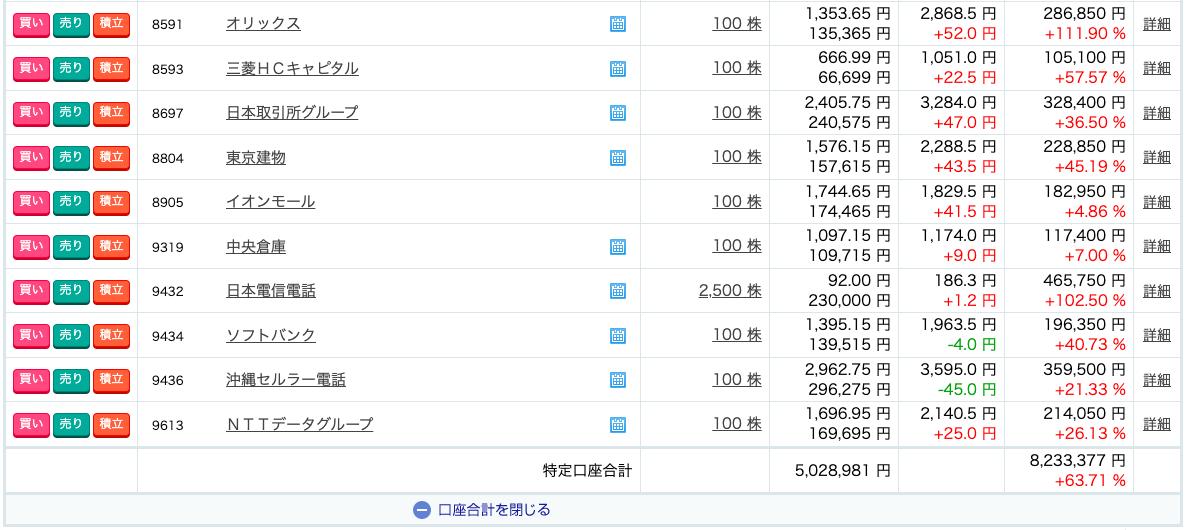The height and width of the screenshot is (530, 1187).
Task: Open オリックス stock name link
Action: point(263,23)
